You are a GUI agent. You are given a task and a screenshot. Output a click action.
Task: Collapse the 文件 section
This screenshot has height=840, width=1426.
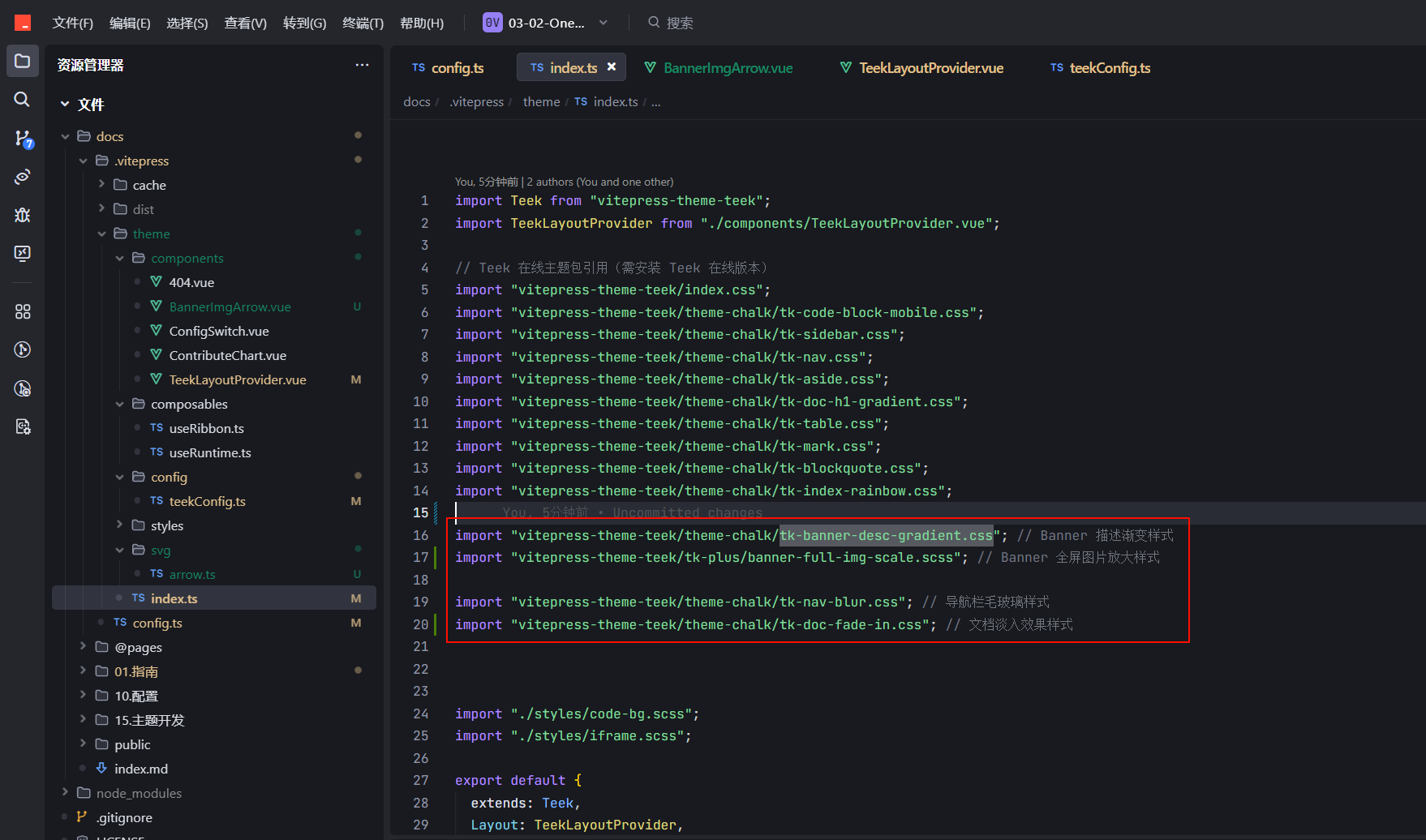[x=65, y=104]
